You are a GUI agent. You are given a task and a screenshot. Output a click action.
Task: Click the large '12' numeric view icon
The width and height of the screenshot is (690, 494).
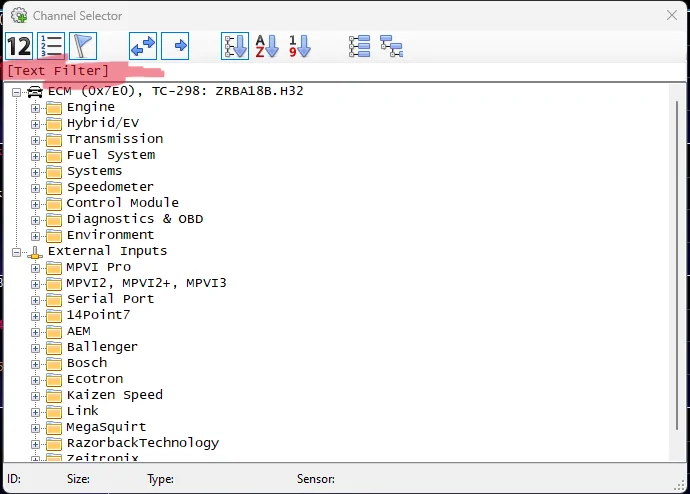[19, 46]
